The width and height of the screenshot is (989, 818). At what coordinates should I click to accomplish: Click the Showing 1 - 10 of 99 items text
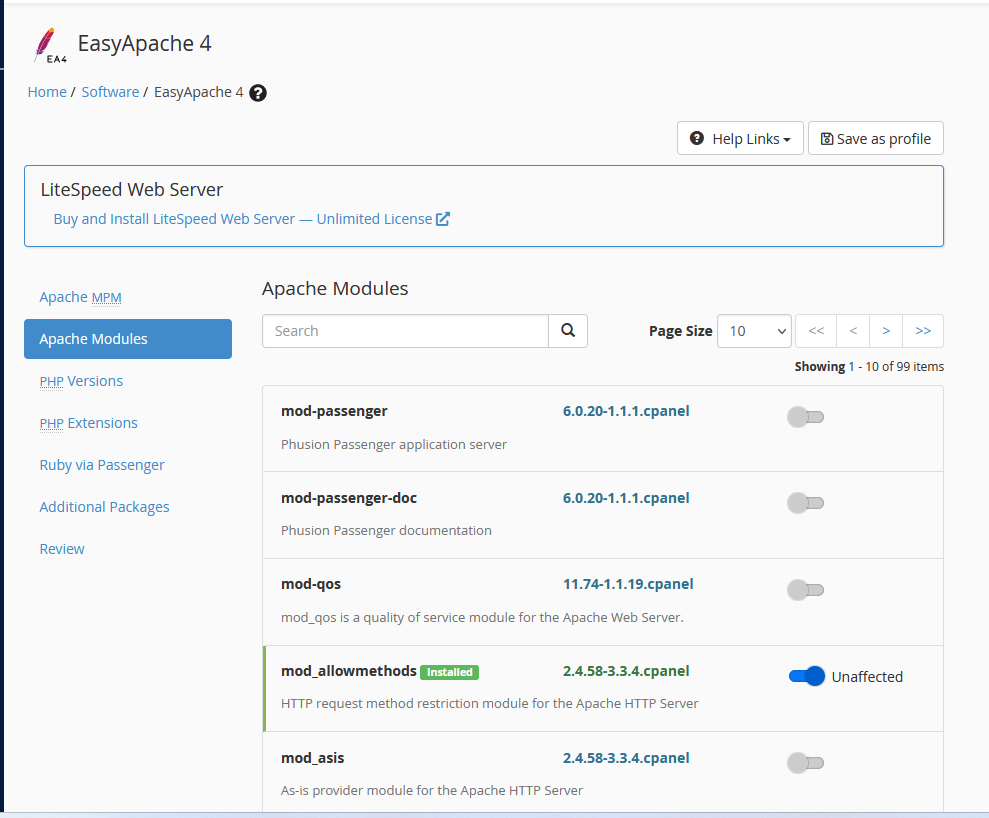(x=869, y=366)
